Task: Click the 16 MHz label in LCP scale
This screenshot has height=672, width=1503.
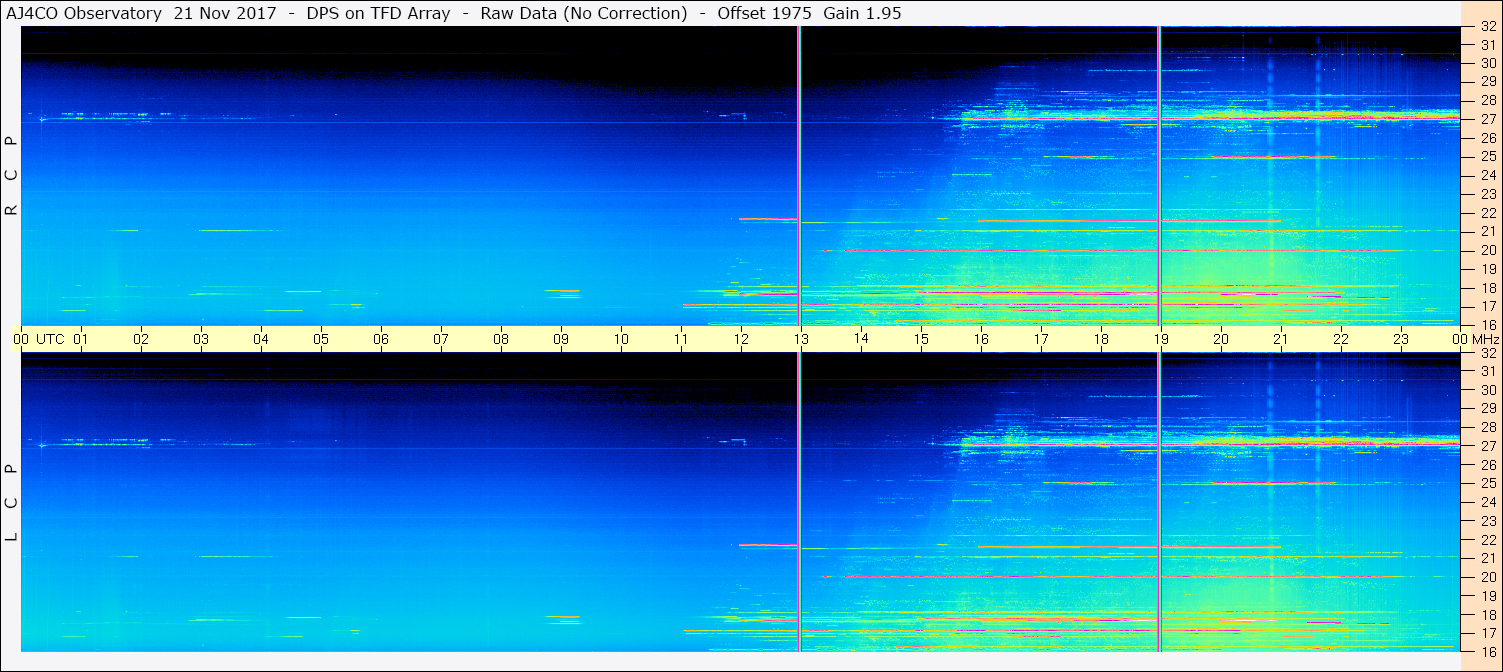Action: [1488, 651]
